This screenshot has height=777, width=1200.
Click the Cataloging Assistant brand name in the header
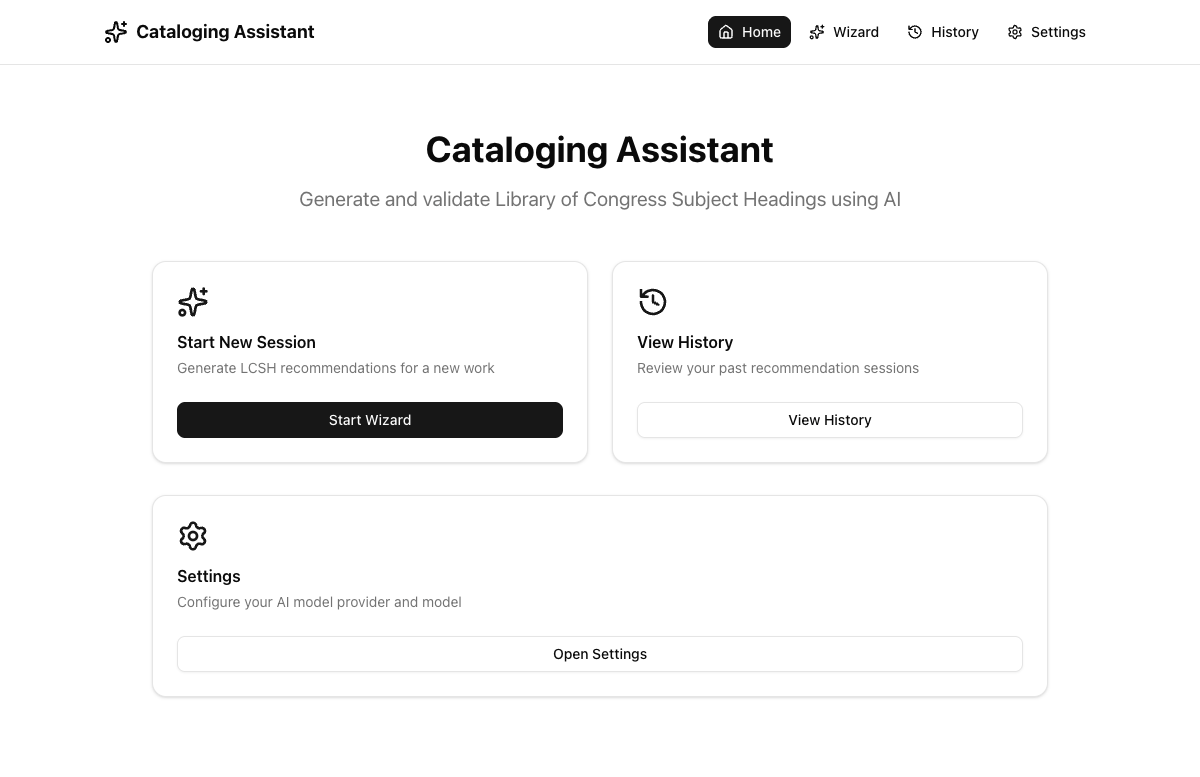click(x=225, y=32)
